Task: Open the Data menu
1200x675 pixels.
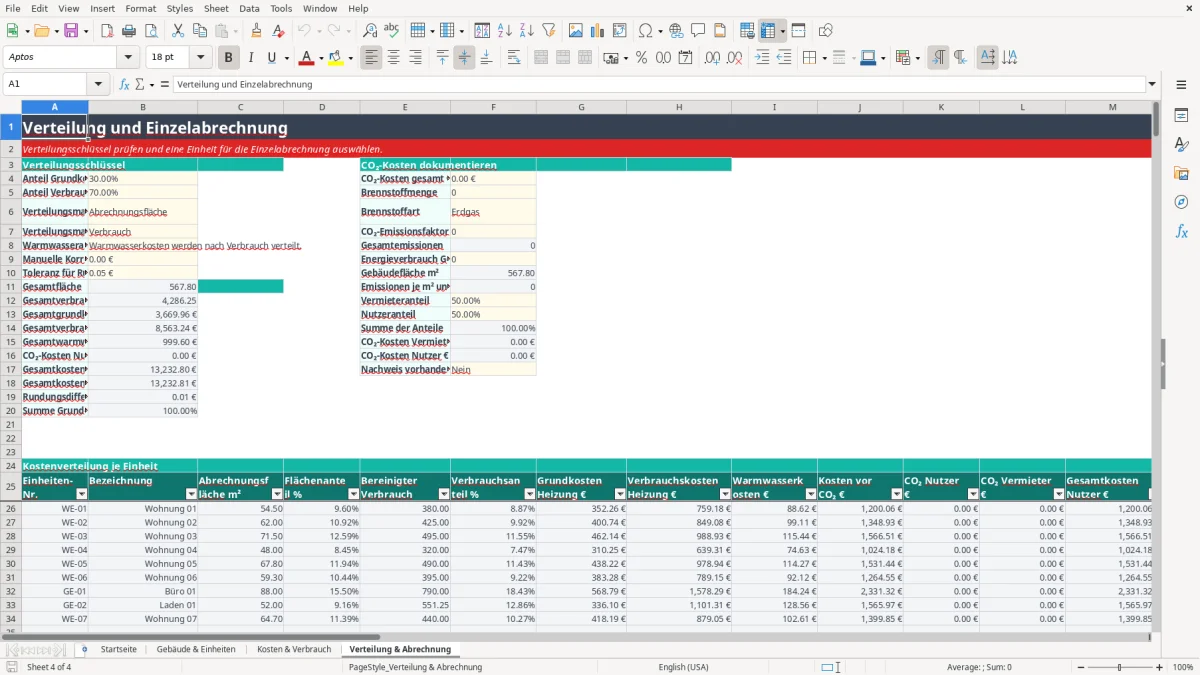Action: 249,8
